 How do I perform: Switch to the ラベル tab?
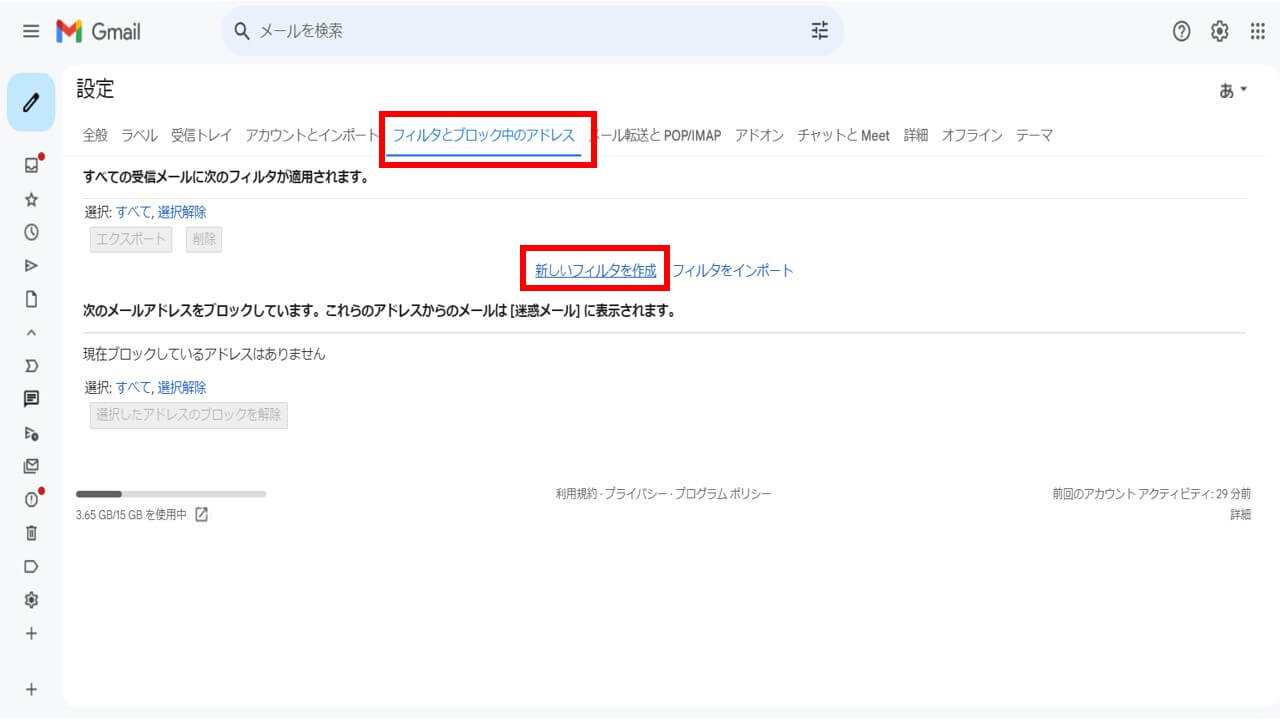click(x=139, y=135)
